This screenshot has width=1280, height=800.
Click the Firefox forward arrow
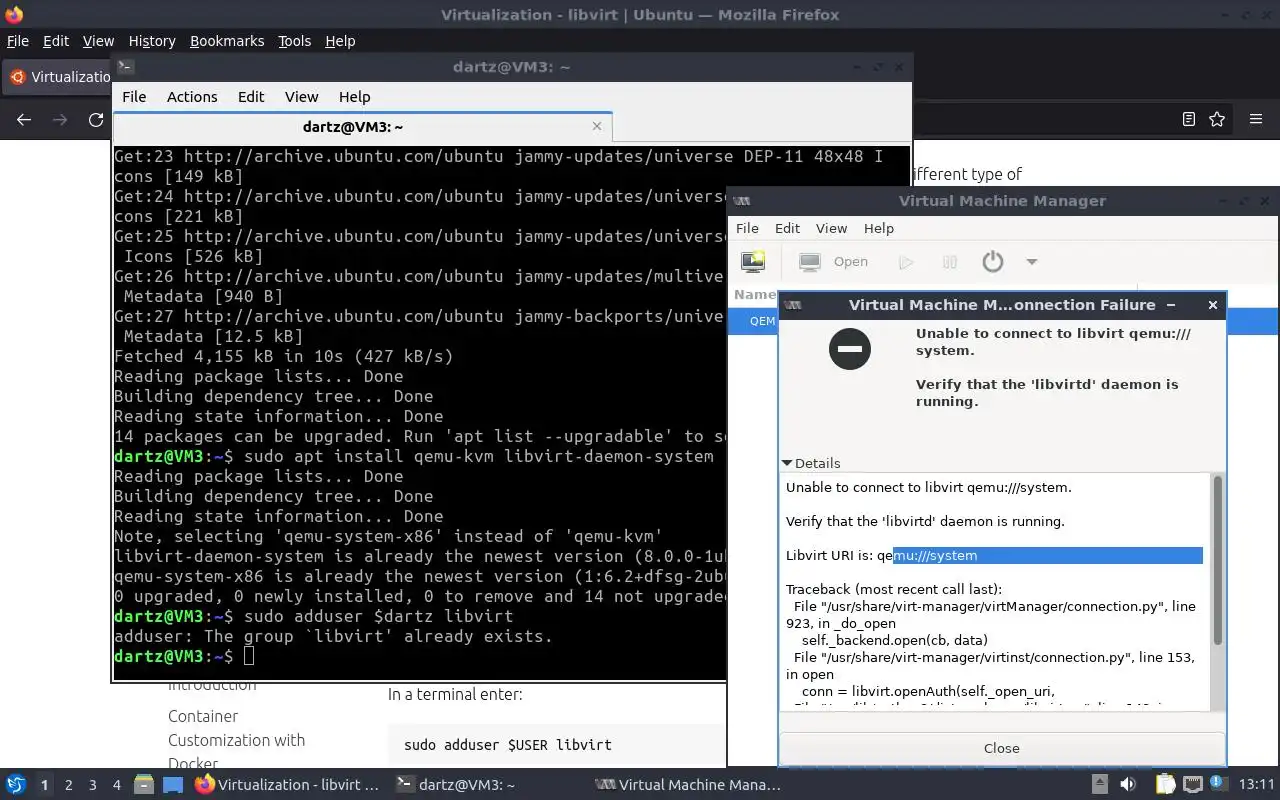click(x=60, y=119)
